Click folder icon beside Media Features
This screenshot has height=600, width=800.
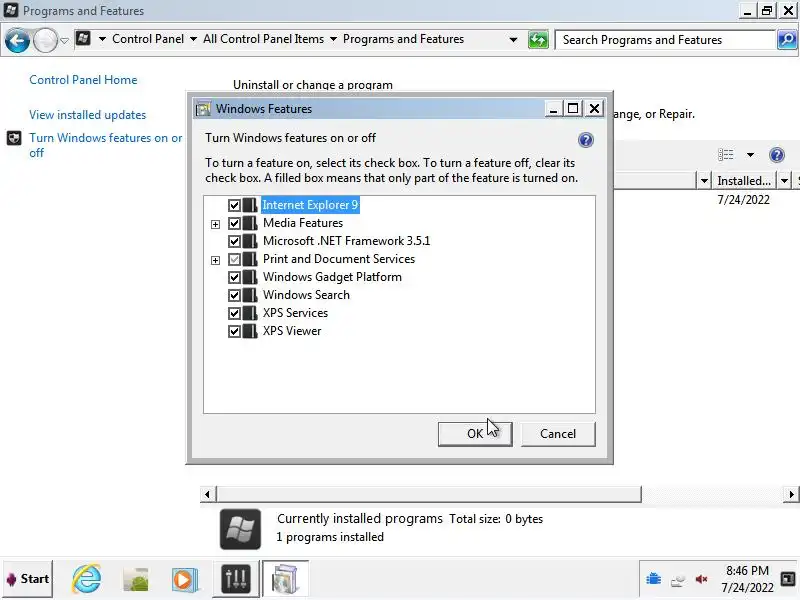point(250,223)
